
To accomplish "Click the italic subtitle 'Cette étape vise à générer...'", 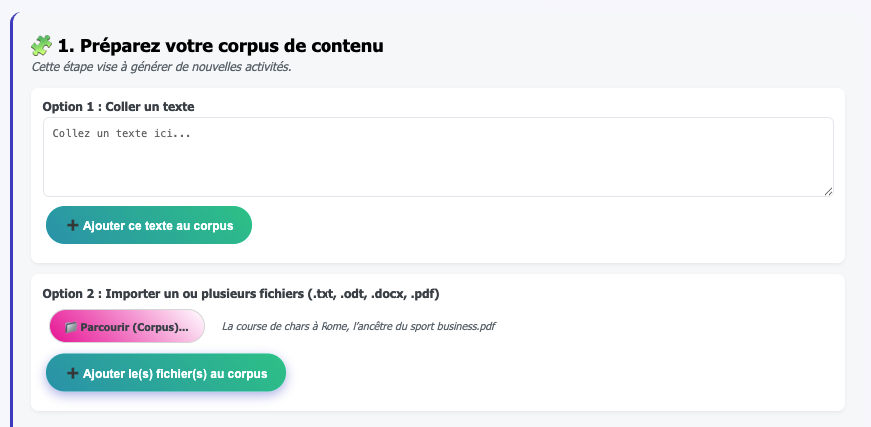I will click(161, 67).
